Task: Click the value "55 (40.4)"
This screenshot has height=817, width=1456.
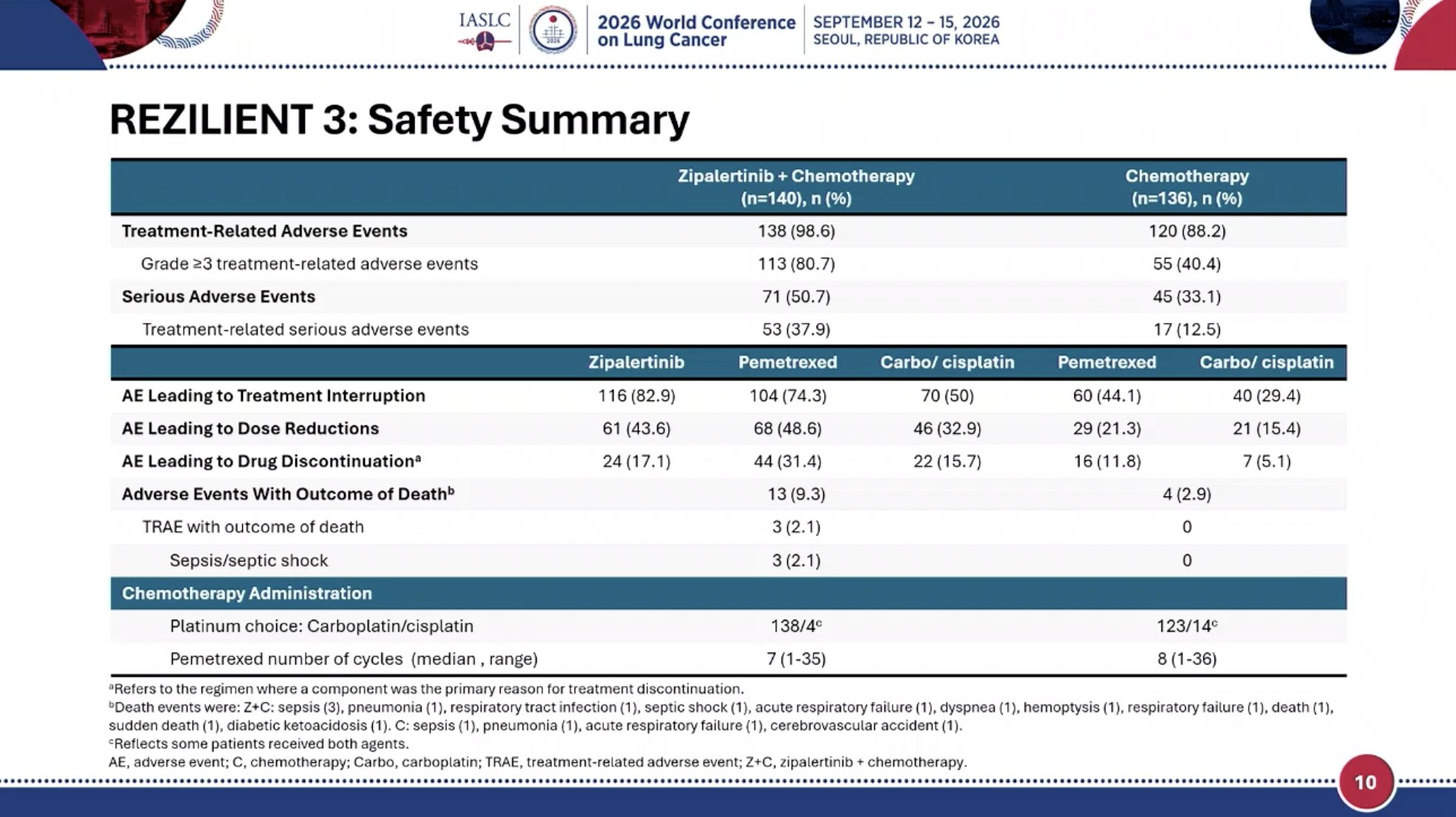Action: click(x=1187, y=264)
